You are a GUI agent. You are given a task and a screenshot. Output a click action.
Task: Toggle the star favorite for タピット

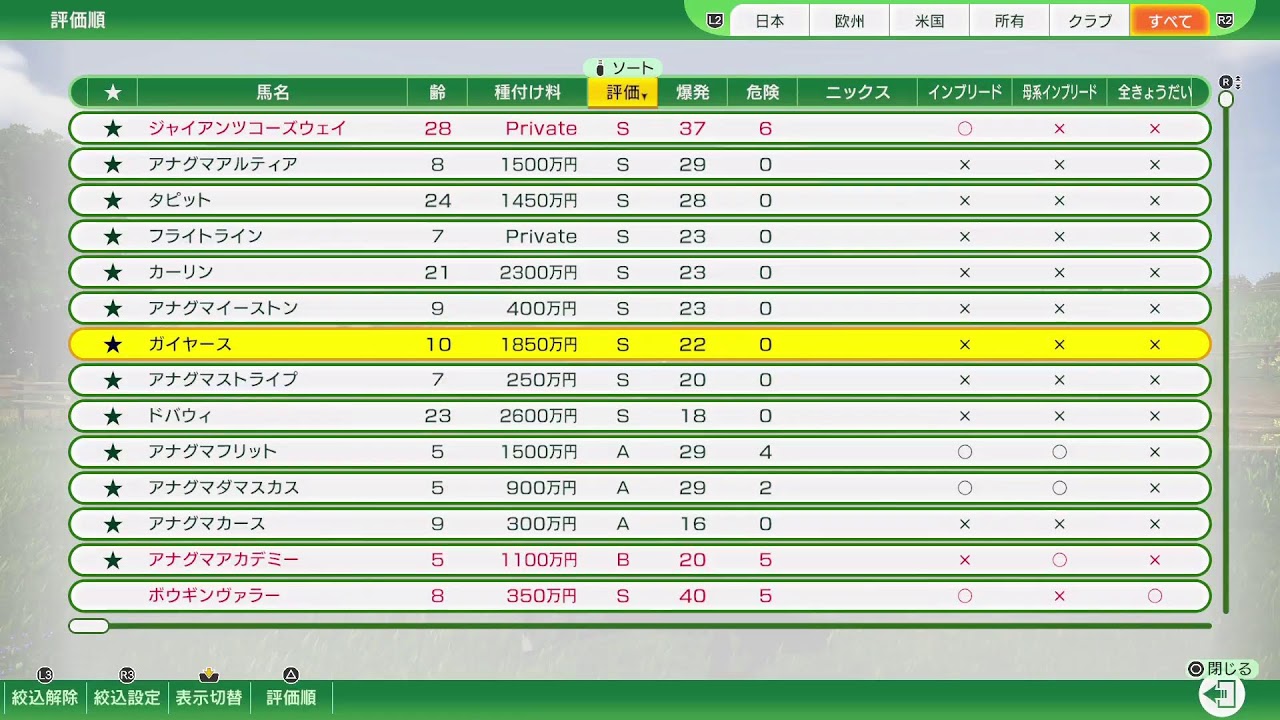tap(112, 199)
